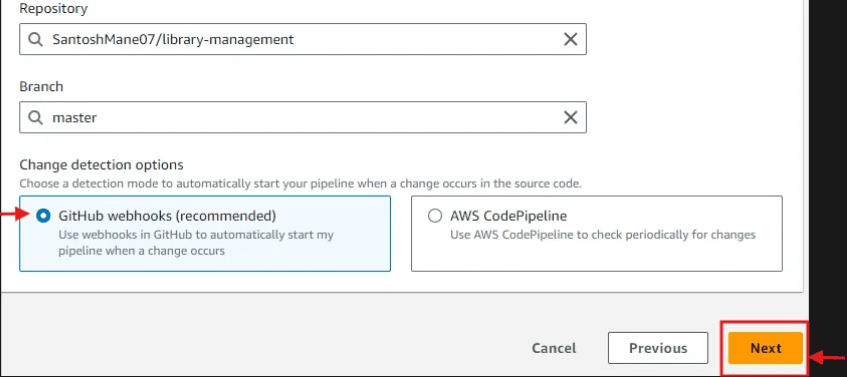847x377 pixels.
Task: Click the 'Repository' field label
Action: 53,9
